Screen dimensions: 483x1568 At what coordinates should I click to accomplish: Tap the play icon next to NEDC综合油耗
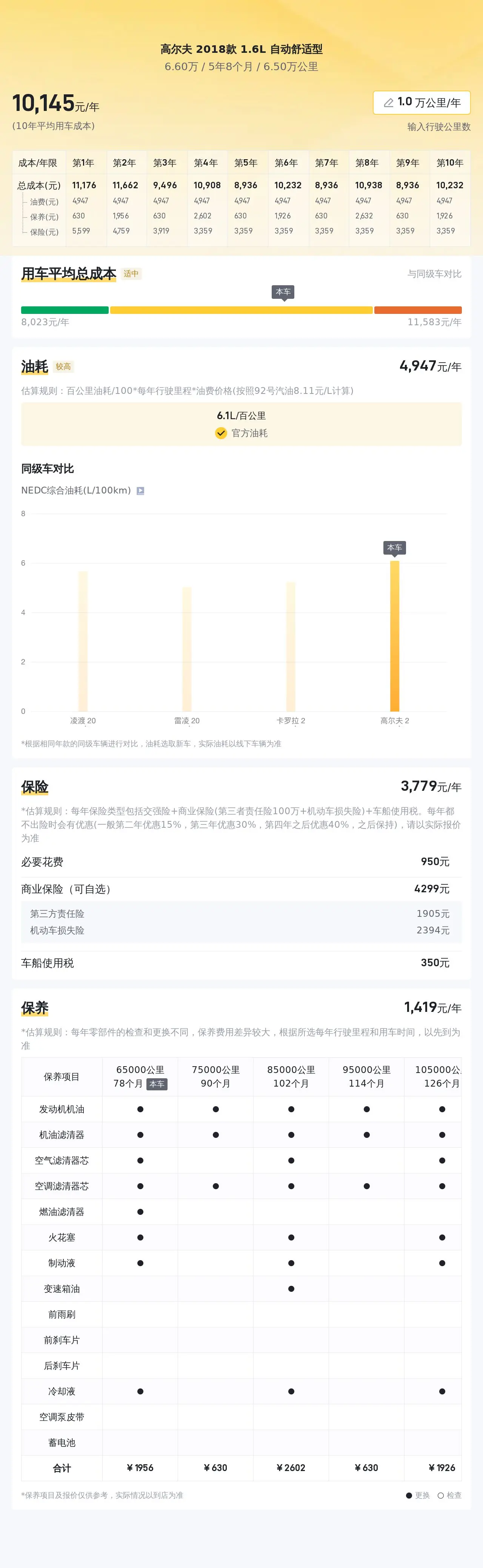pos(140,490)
